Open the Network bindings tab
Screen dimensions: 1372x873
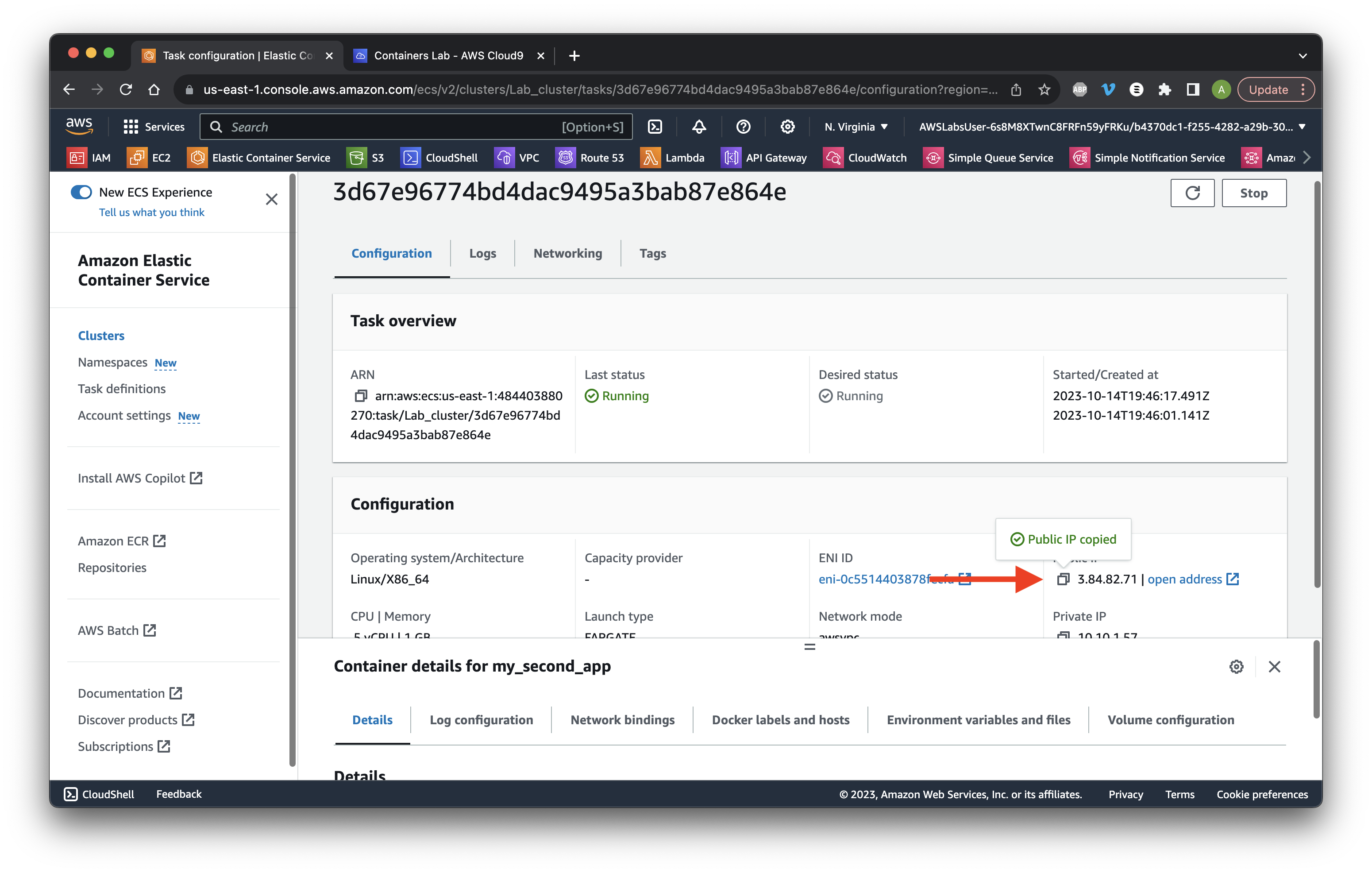(622, 720)
